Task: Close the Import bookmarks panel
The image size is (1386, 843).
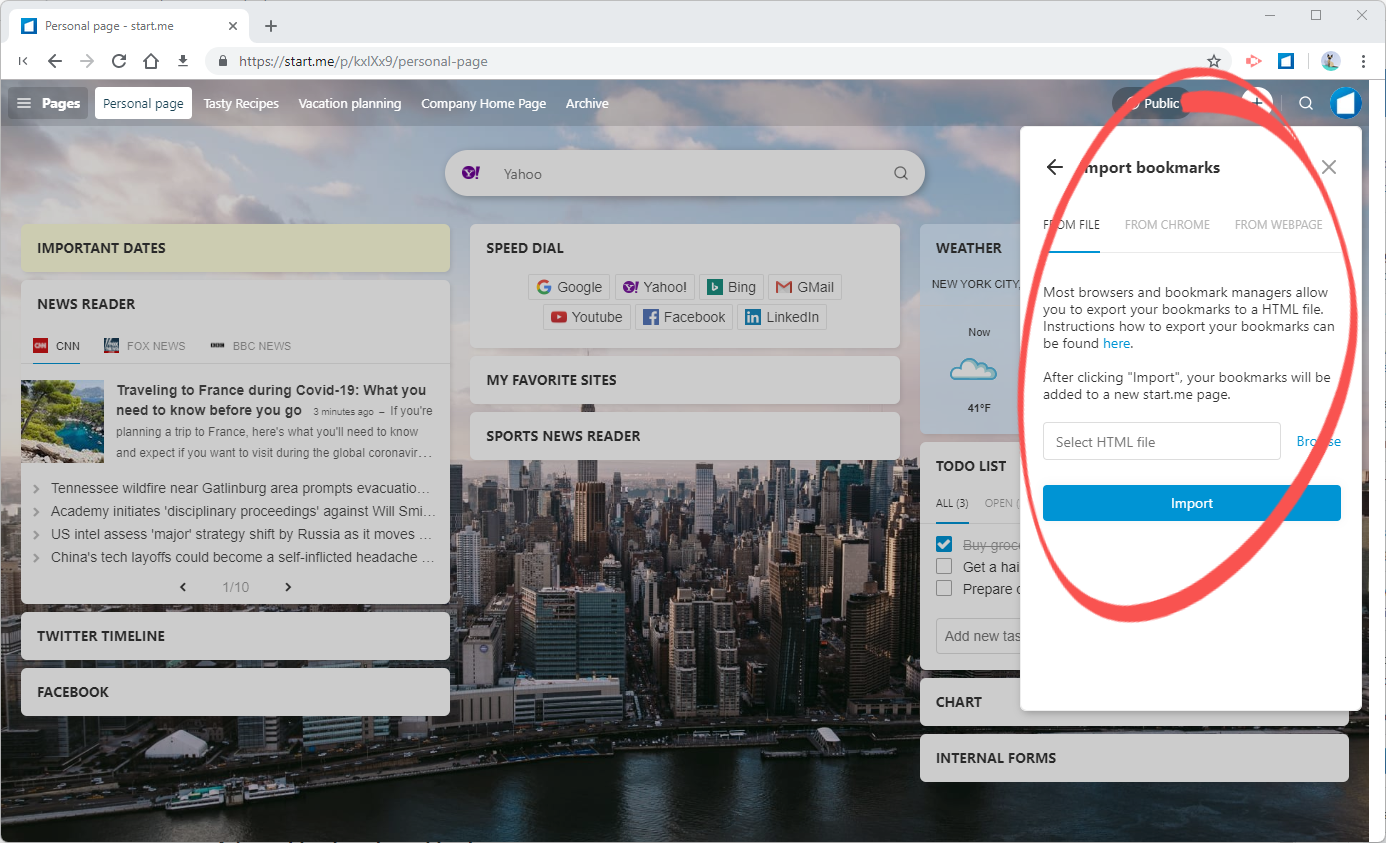Action: pyautogui.click(x=1329, y=167)
